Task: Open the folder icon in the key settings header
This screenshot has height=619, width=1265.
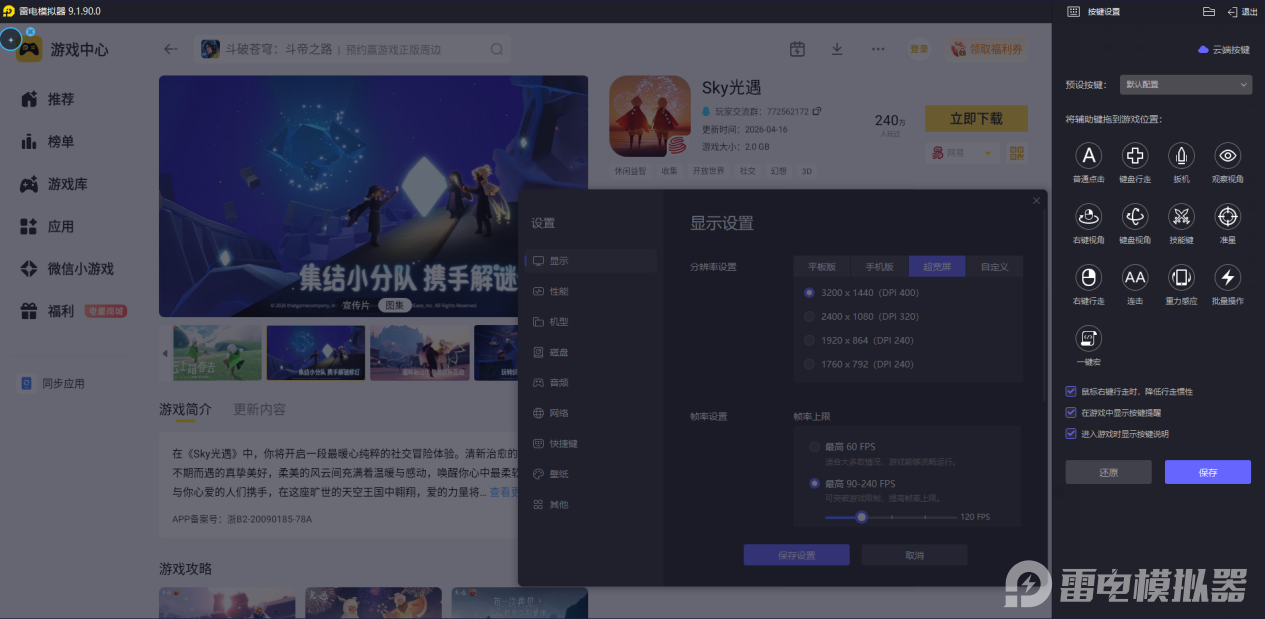Action: (1208, 11)
